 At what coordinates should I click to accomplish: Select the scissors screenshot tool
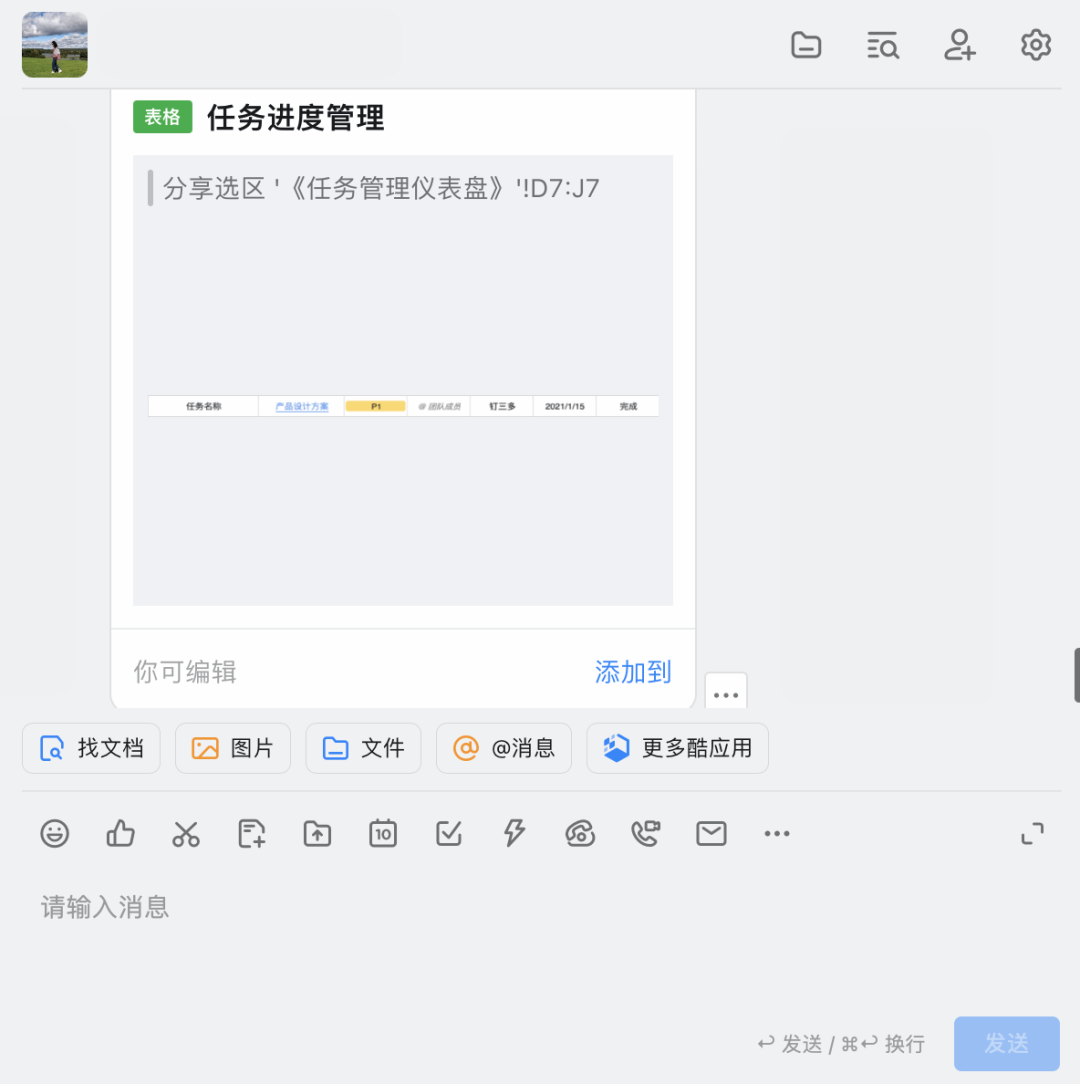[x=186, y=833]
